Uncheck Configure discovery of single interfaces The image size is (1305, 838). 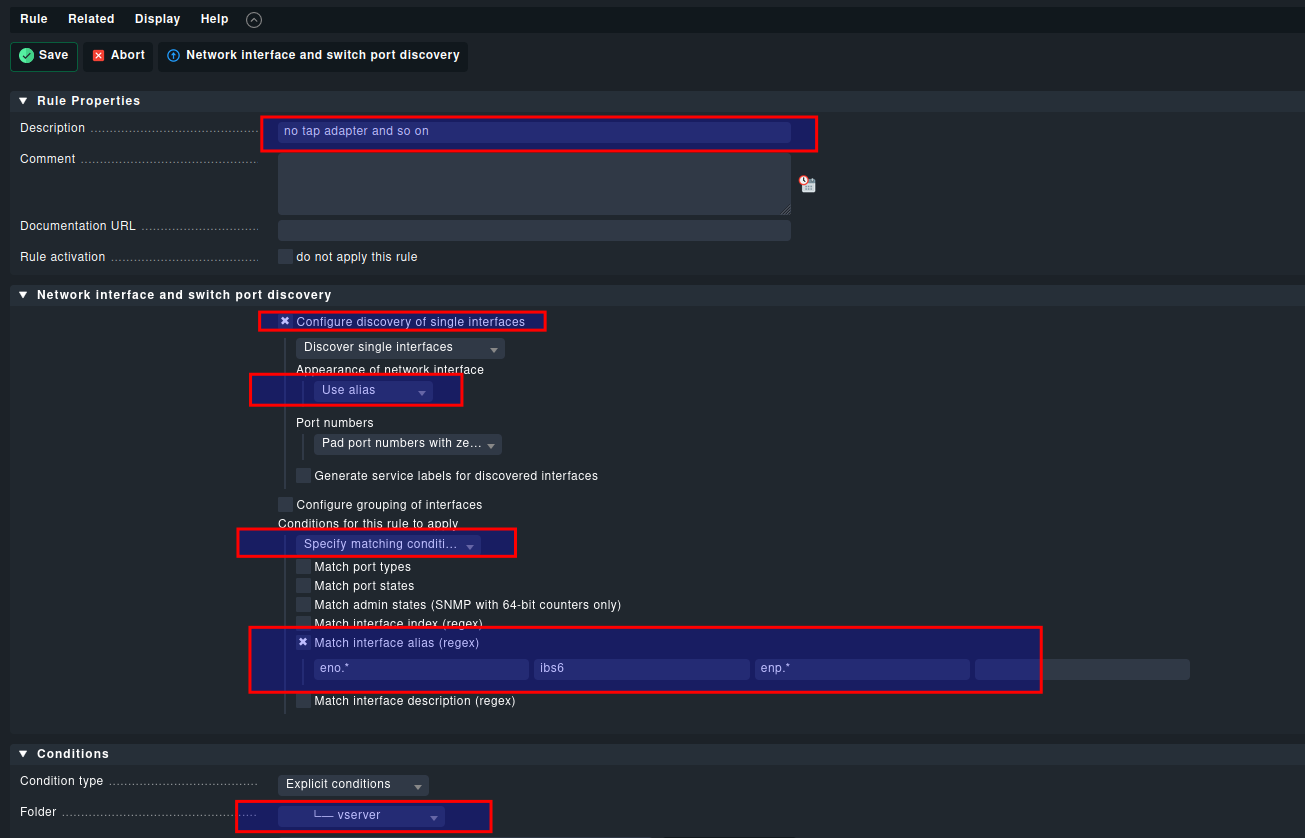point(285,322)
